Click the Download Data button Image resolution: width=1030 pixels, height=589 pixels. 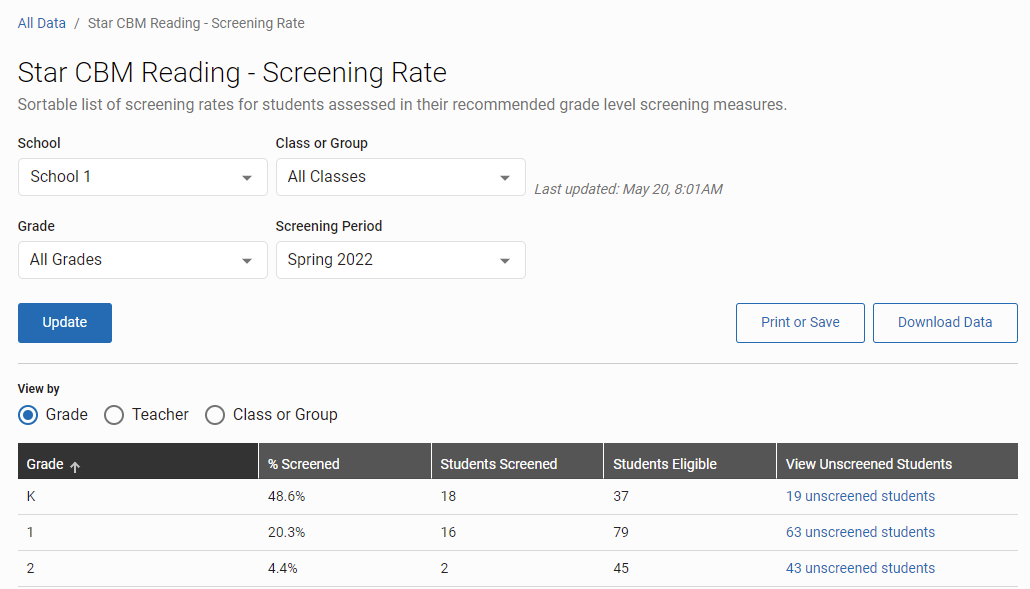945,322
